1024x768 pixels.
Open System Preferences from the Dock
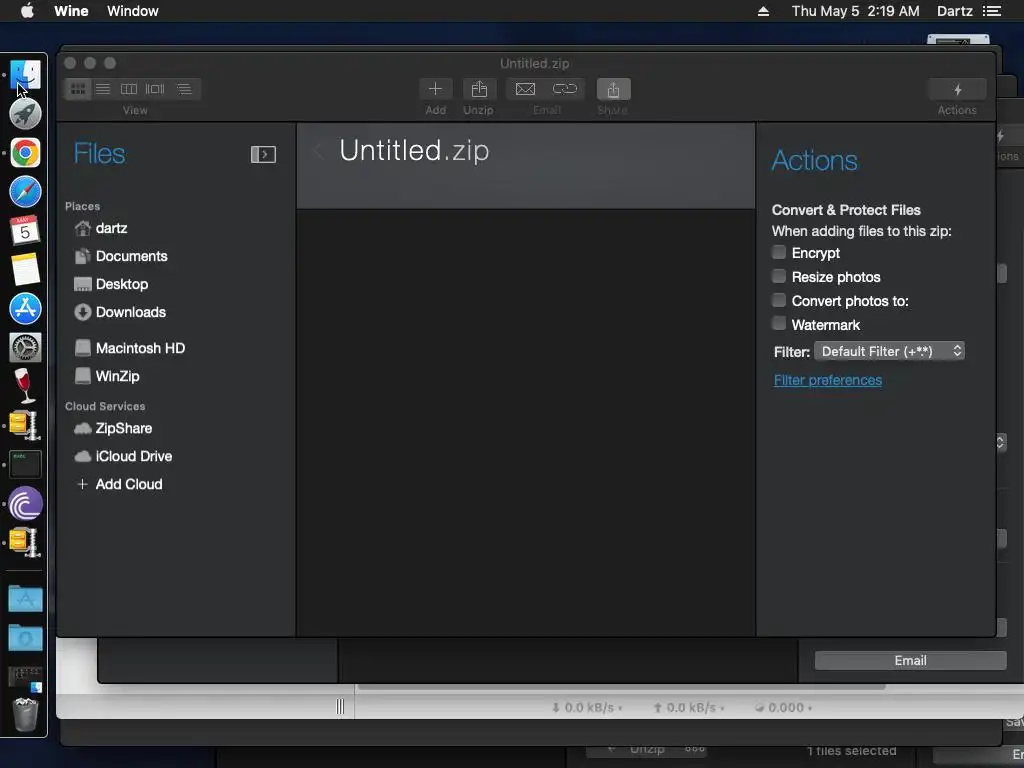pyautogui.click(x=25, y=347)
